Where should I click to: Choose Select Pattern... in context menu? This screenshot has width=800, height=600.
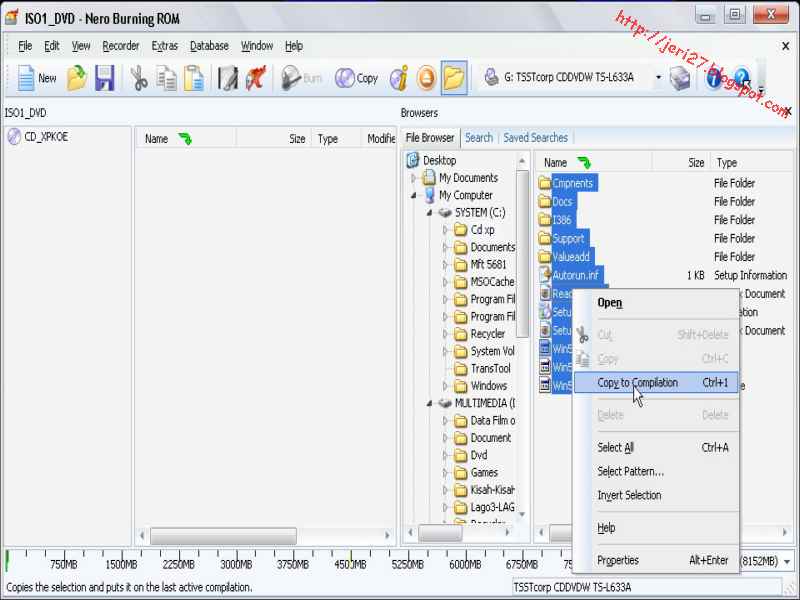pyautogui.click(x=656, y=471)
